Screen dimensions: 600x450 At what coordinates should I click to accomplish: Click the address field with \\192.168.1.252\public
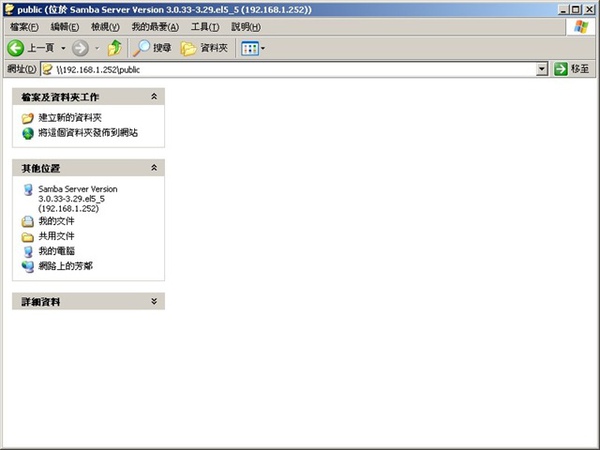tap(289, 69)
